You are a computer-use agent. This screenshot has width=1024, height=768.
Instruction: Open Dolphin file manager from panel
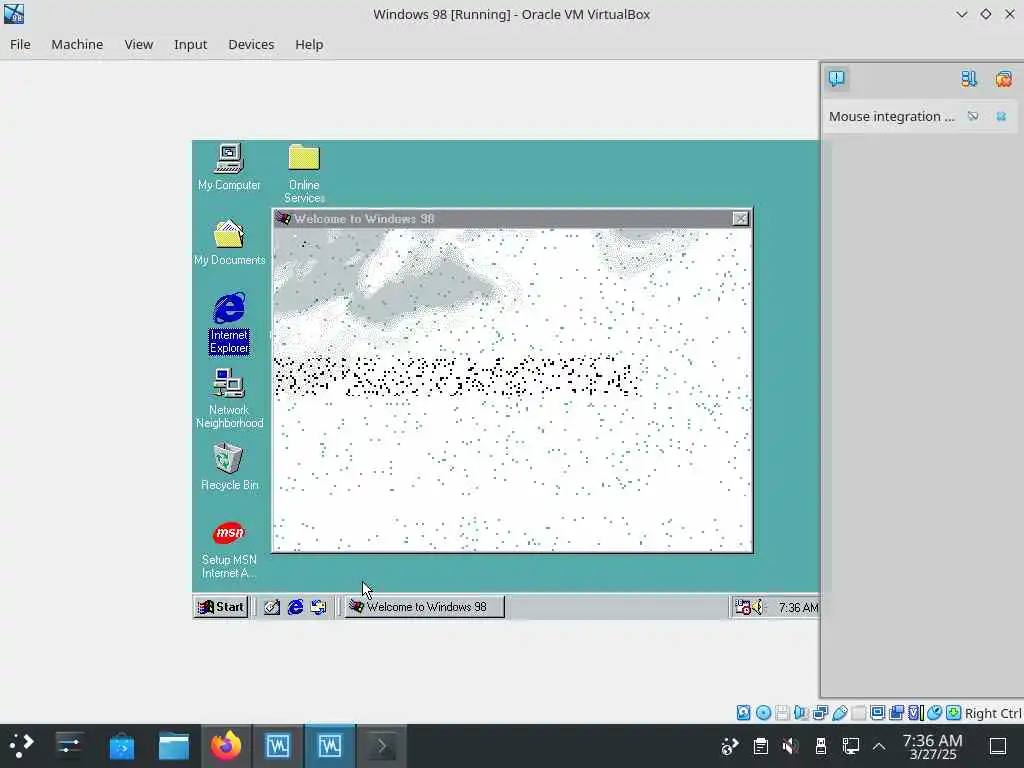coord(174,746)
